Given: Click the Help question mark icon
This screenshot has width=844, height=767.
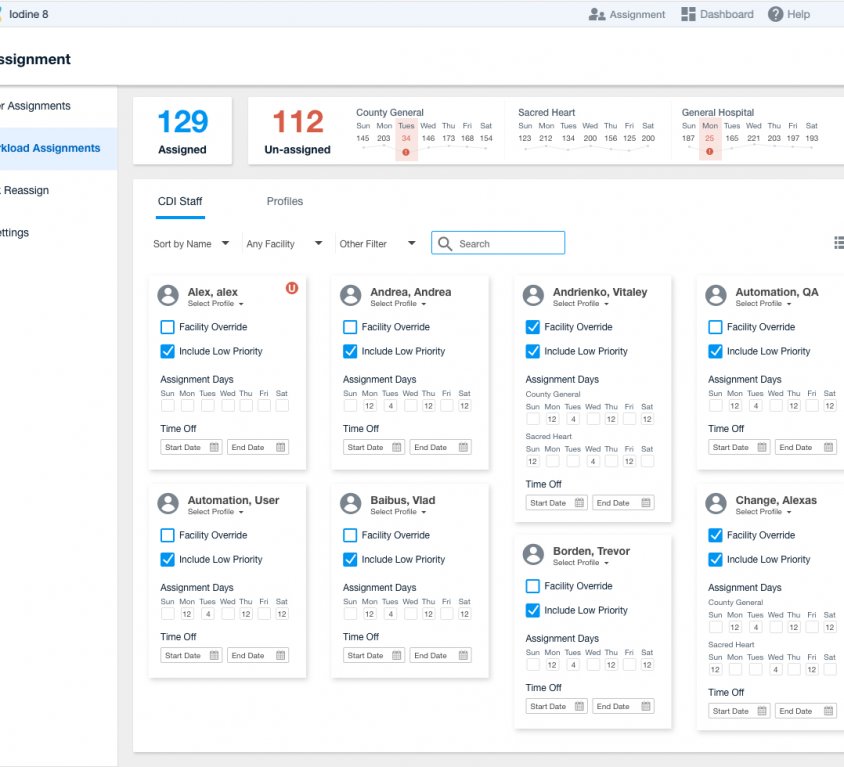Looking at the screenshot, I should (775, 14).
